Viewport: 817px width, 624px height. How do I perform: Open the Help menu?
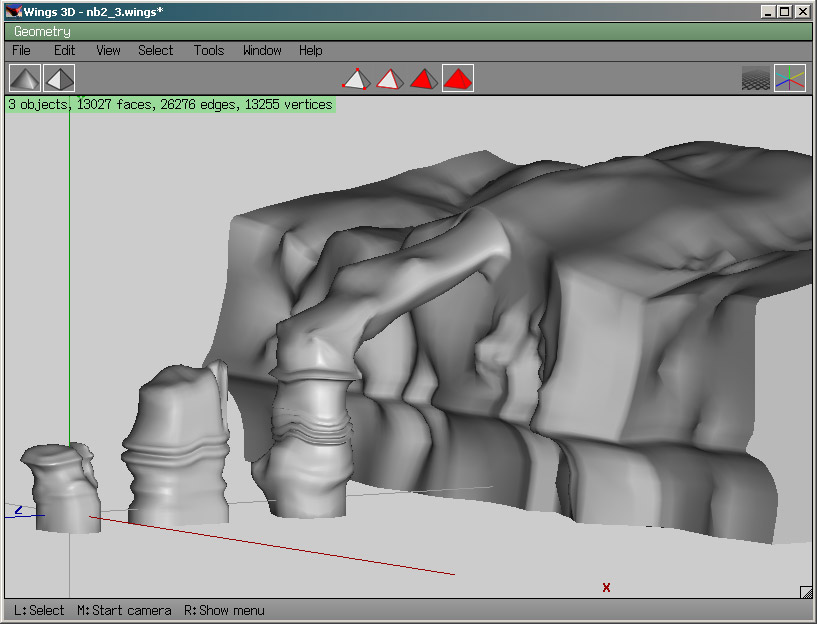[310, 50]
